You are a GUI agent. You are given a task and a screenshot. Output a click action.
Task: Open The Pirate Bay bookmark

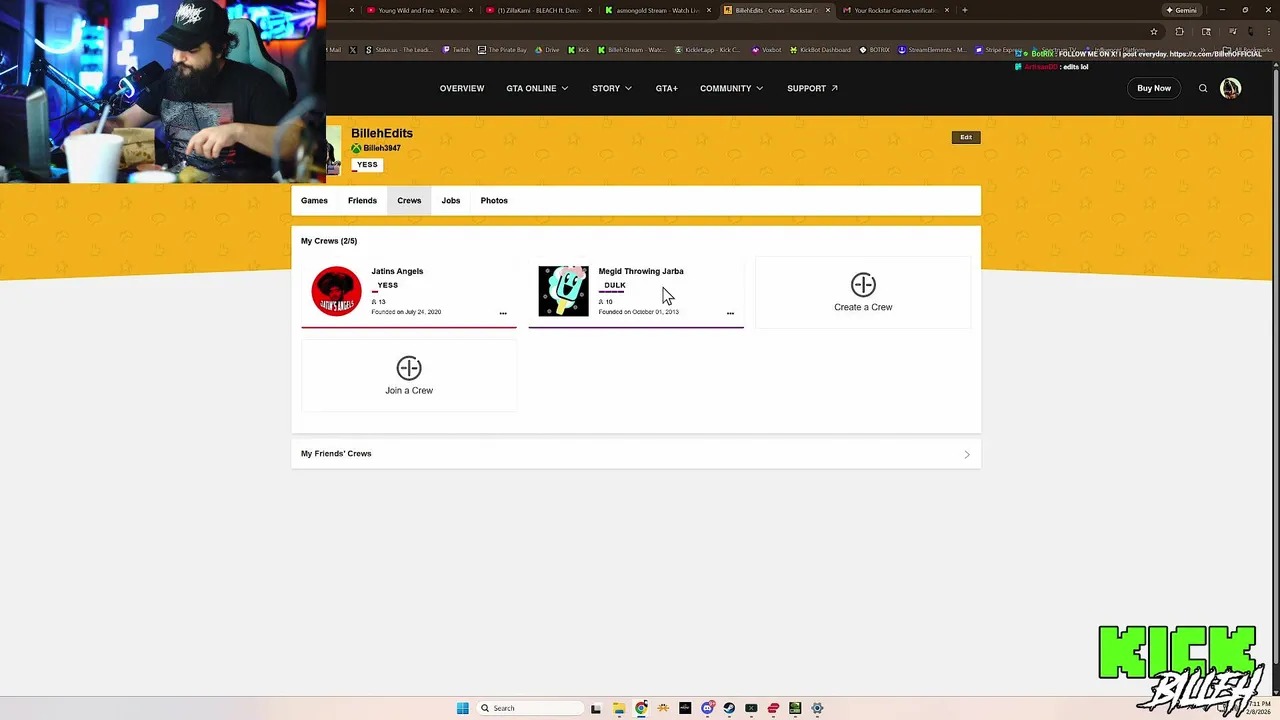502,50
